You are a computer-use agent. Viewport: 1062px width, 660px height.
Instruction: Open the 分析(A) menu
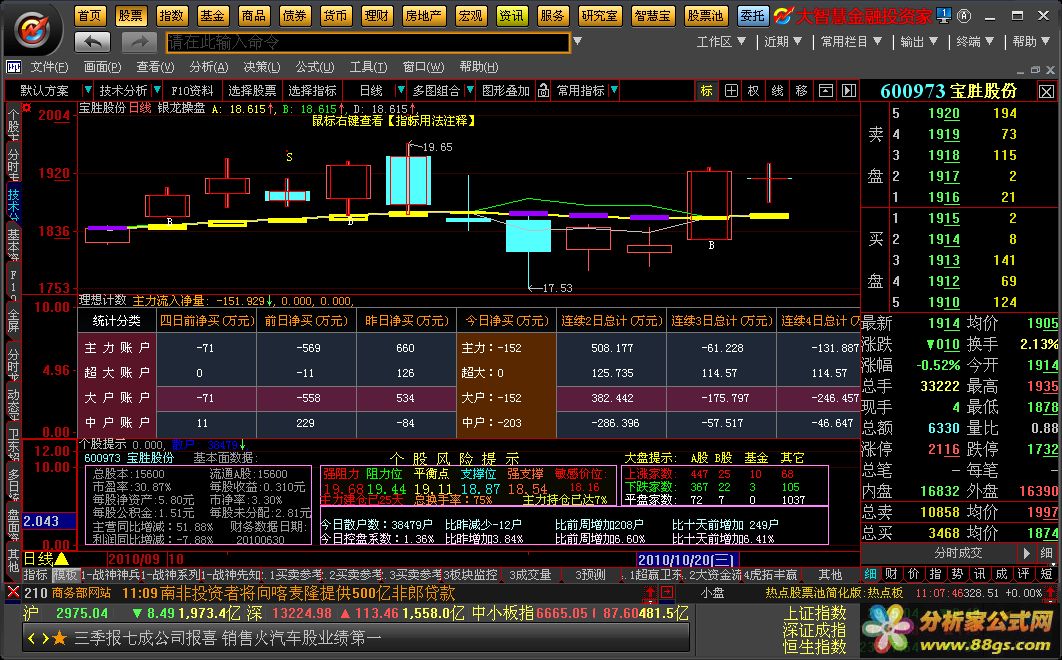[x=209, y=67]
